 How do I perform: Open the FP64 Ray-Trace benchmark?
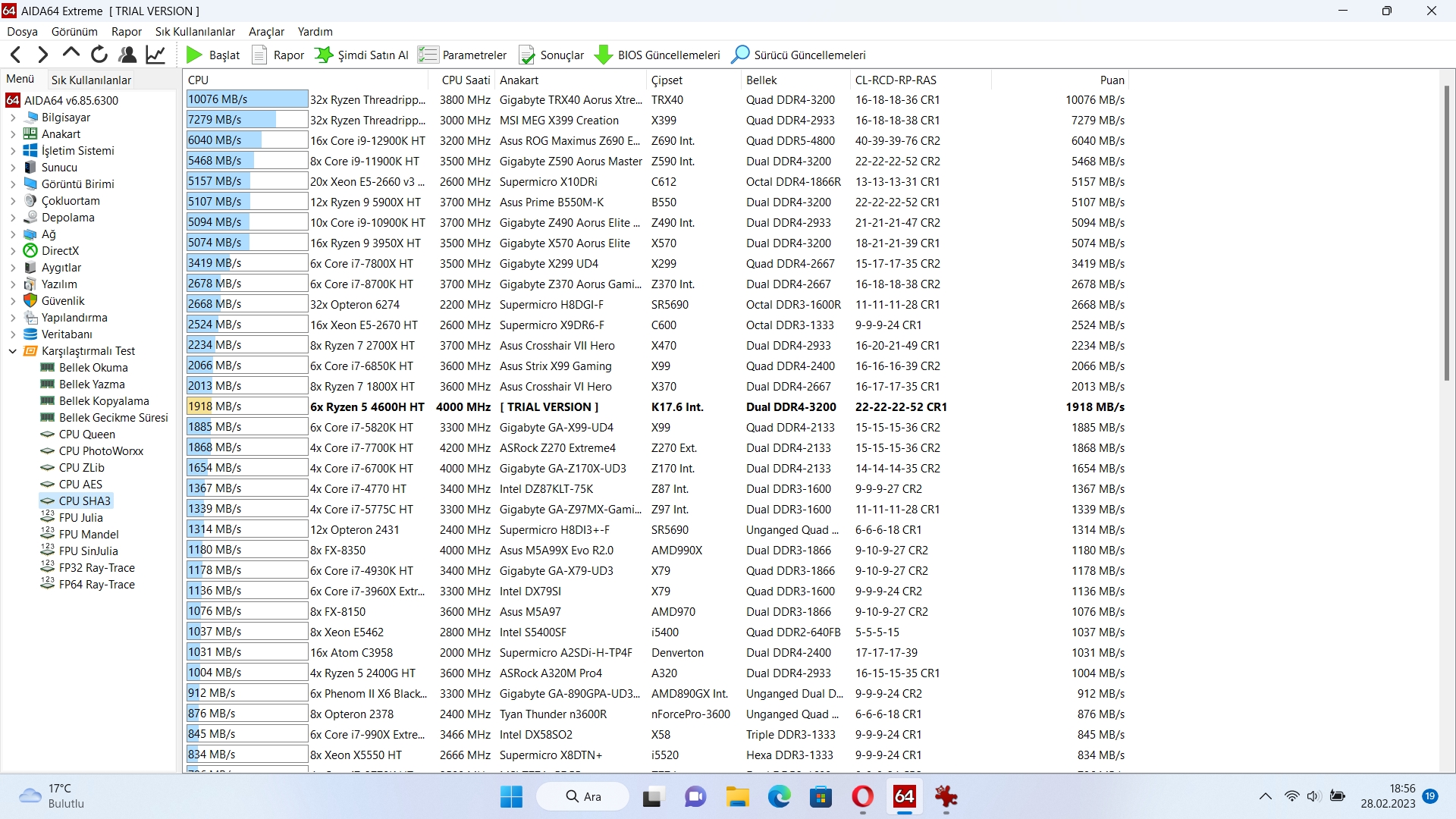coord(87,585)
